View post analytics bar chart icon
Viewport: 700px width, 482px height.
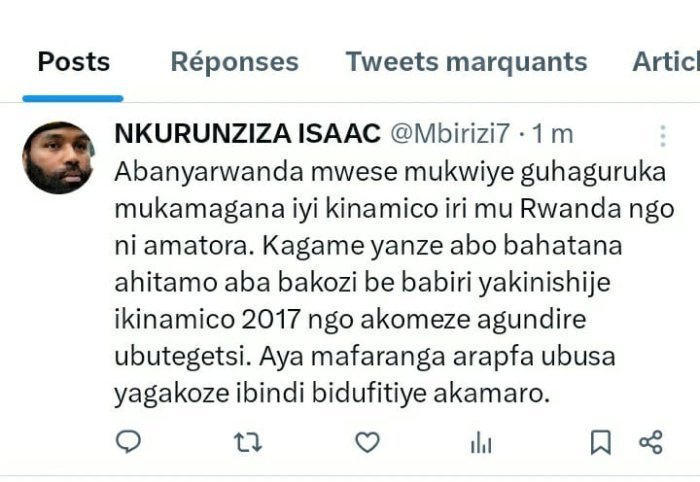(x=481, y=443)
